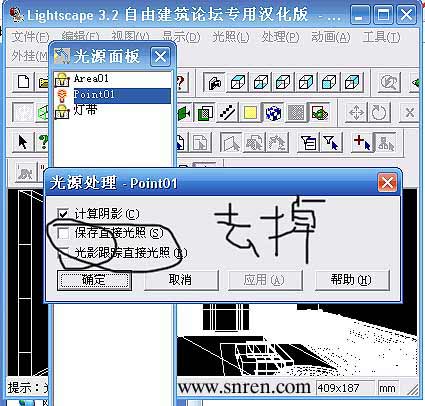Click the green question mark query icon

(43, 143)
